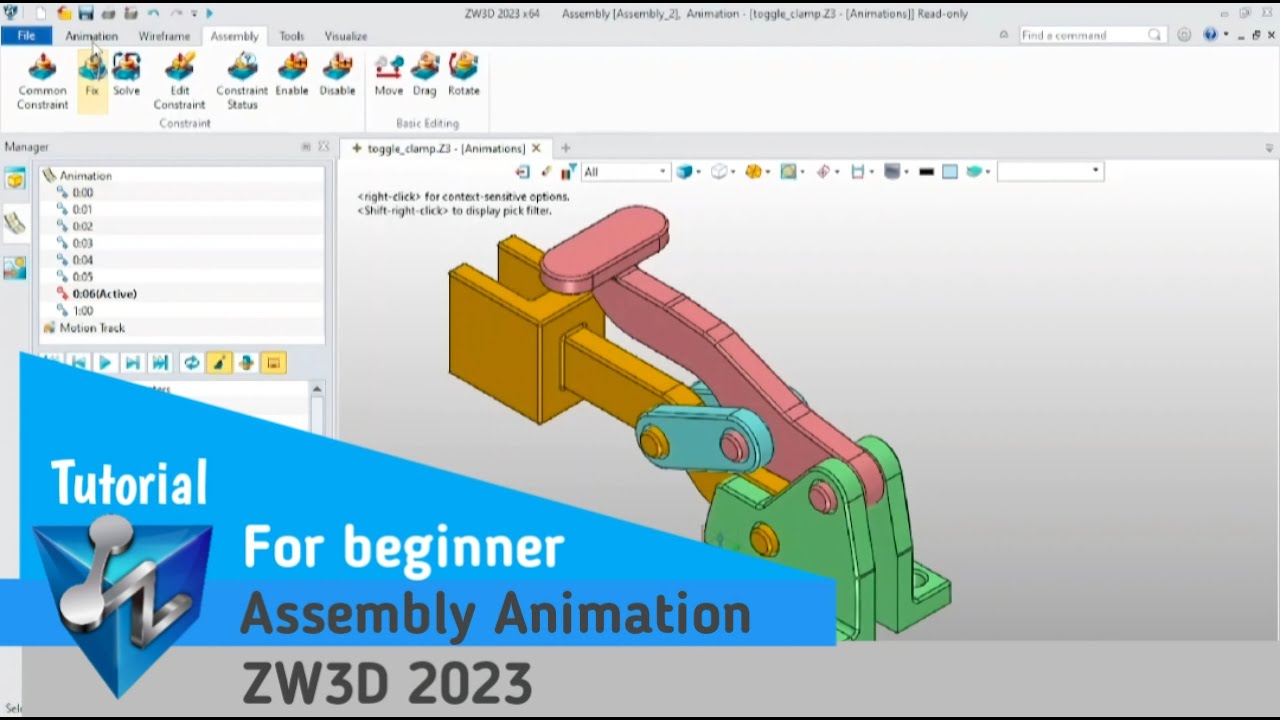Viewport: 1280px width, 720px height.
Task: Open the File menu
Action: point(26,36)
